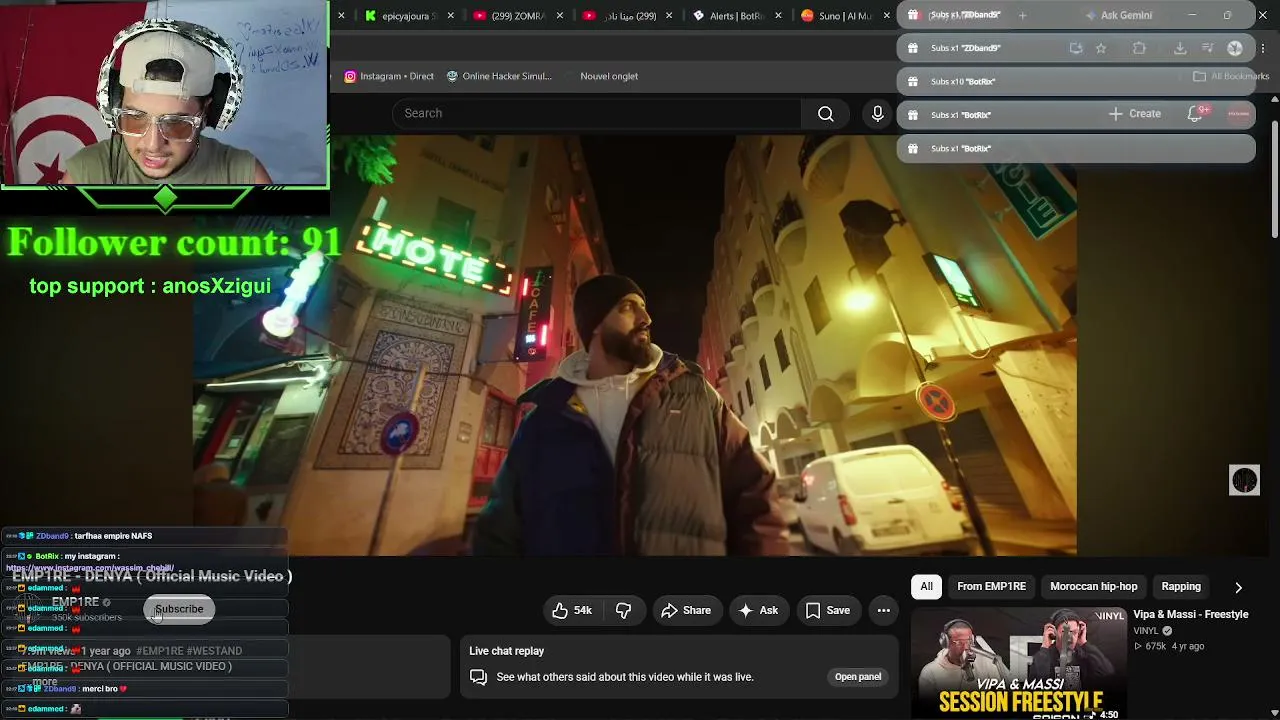Viewport: 1280px width, 720px height.
Task: Select the Moroccan hip-hop filter chip
Action: (x=1094, y=587)
